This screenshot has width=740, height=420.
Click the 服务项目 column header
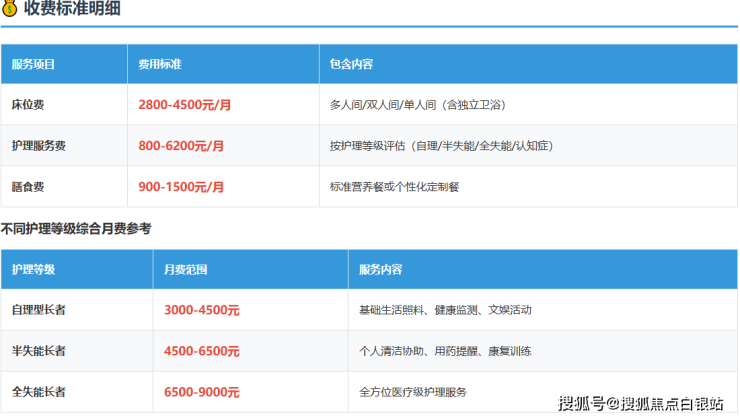(x=33, y=64)
